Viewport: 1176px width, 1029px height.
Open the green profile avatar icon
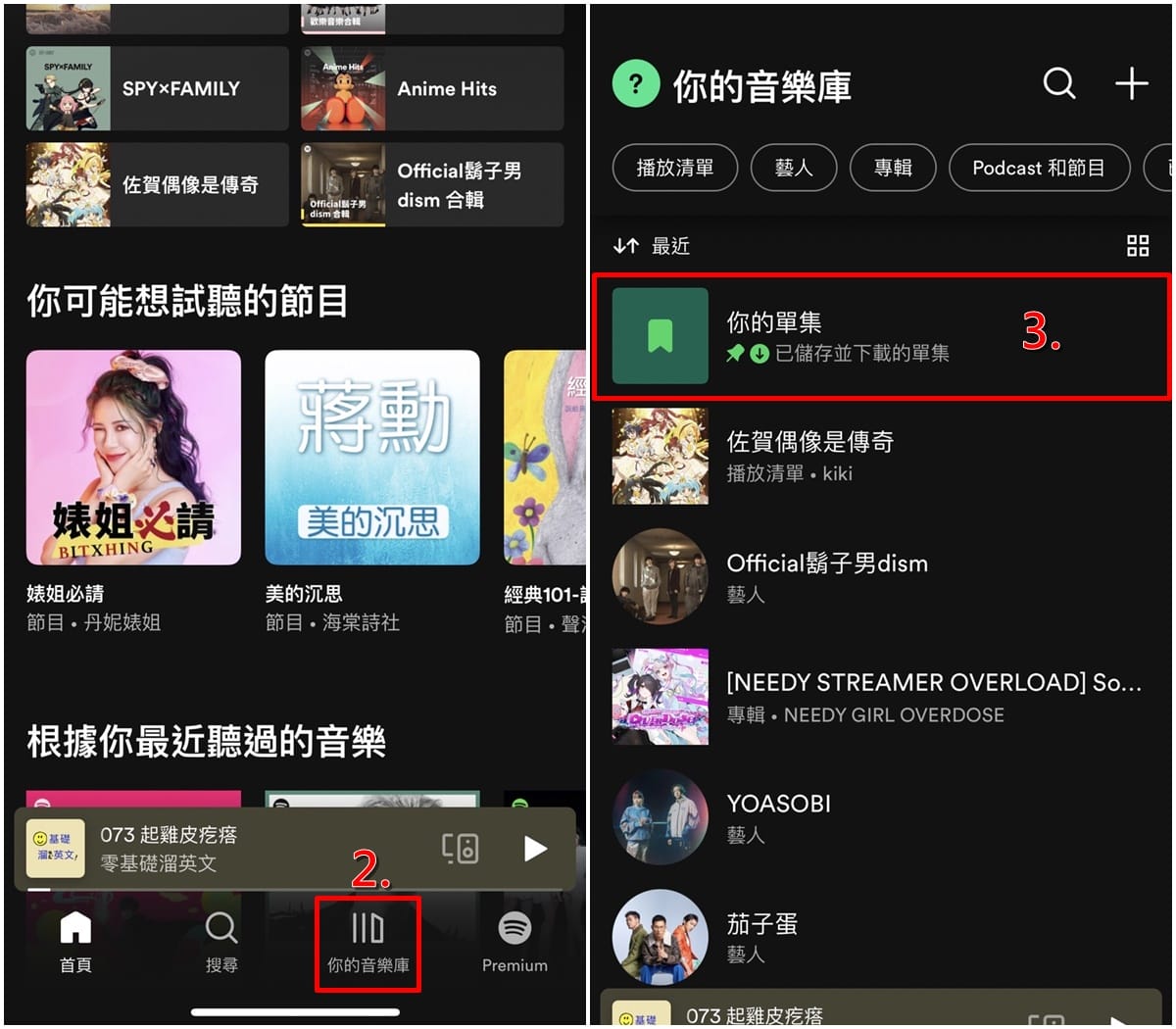(x=636, y=84)
